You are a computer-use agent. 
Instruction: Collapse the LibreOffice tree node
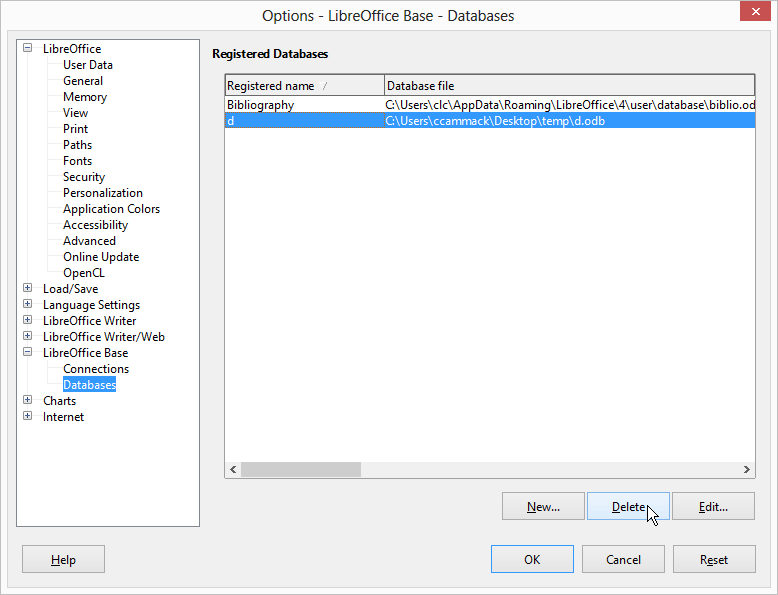[x=28, y=48]
